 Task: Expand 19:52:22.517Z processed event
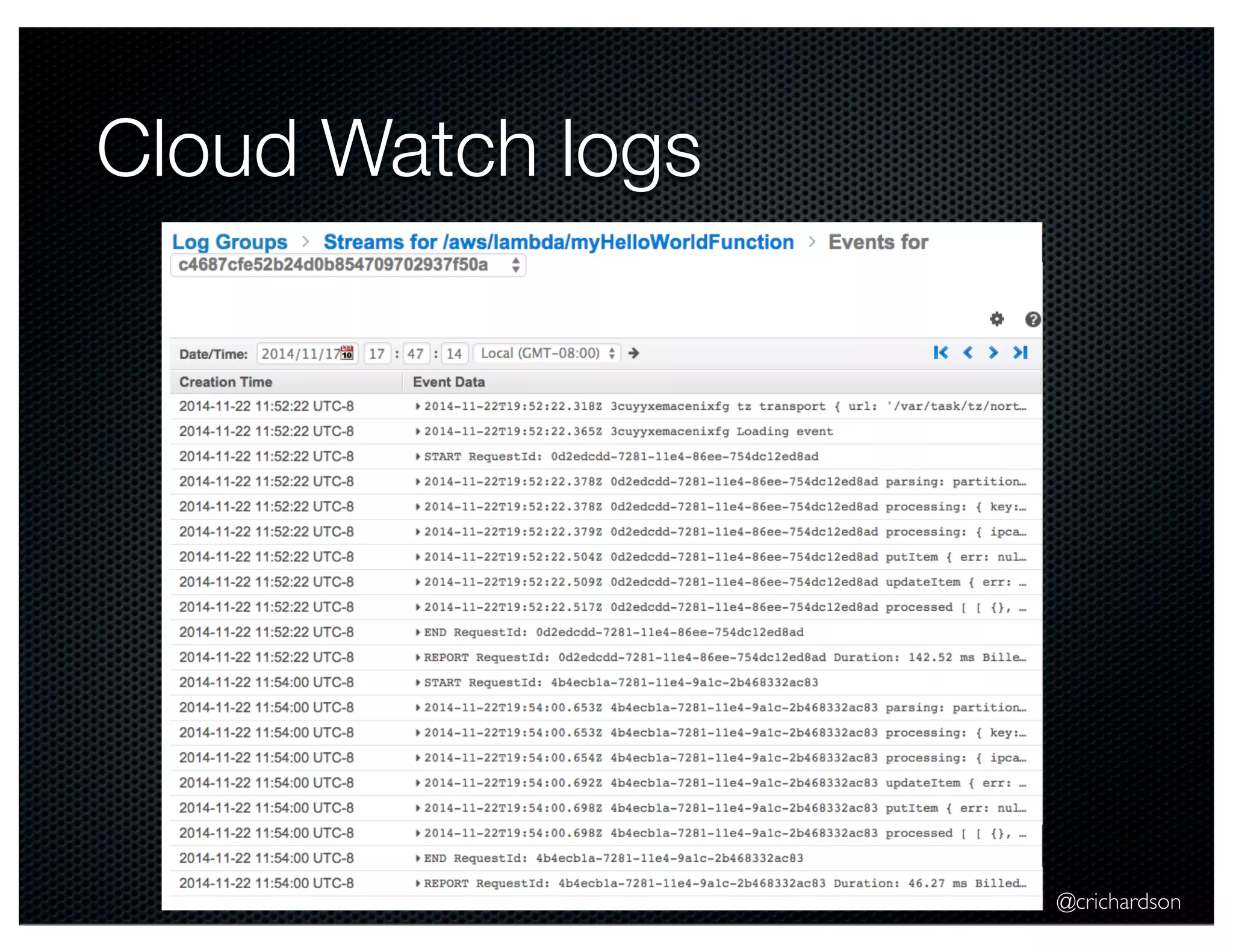tap(418, 607)
